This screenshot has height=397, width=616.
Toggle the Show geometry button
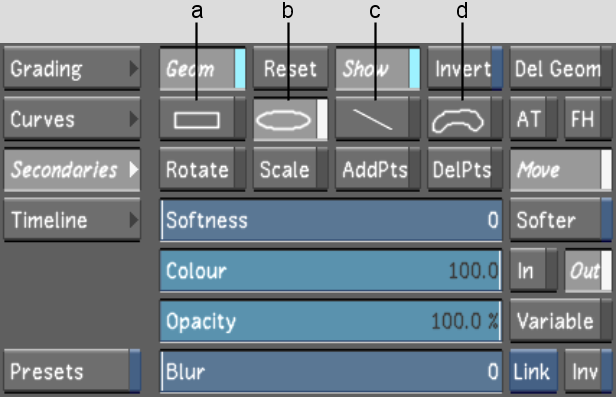point(378,69)
